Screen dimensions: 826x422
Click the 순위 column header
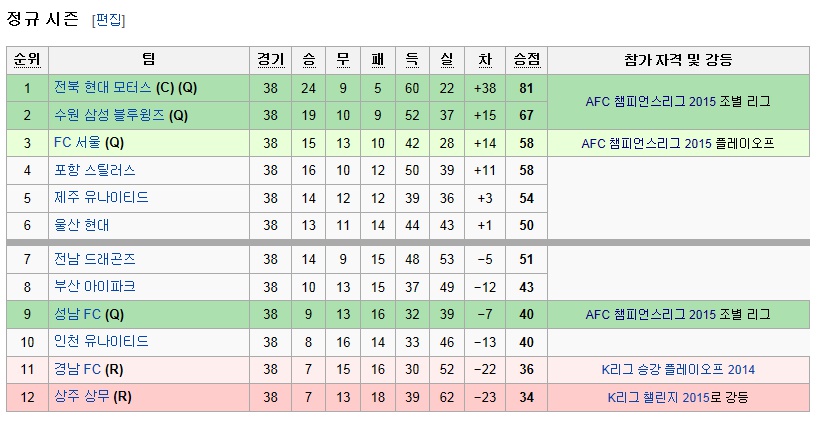click(27, 60)
